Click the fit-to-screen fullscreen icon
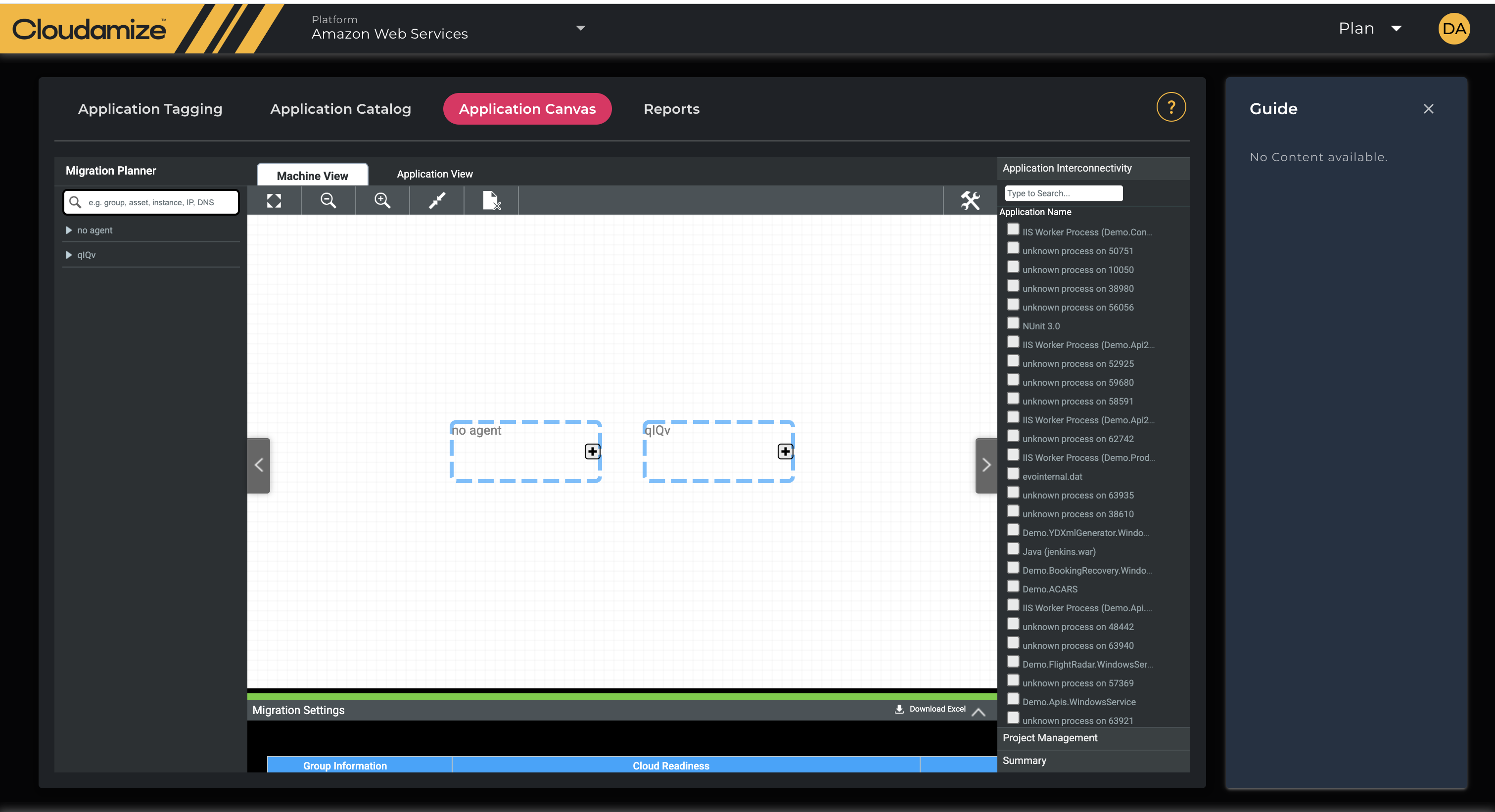 pos(274,201)
